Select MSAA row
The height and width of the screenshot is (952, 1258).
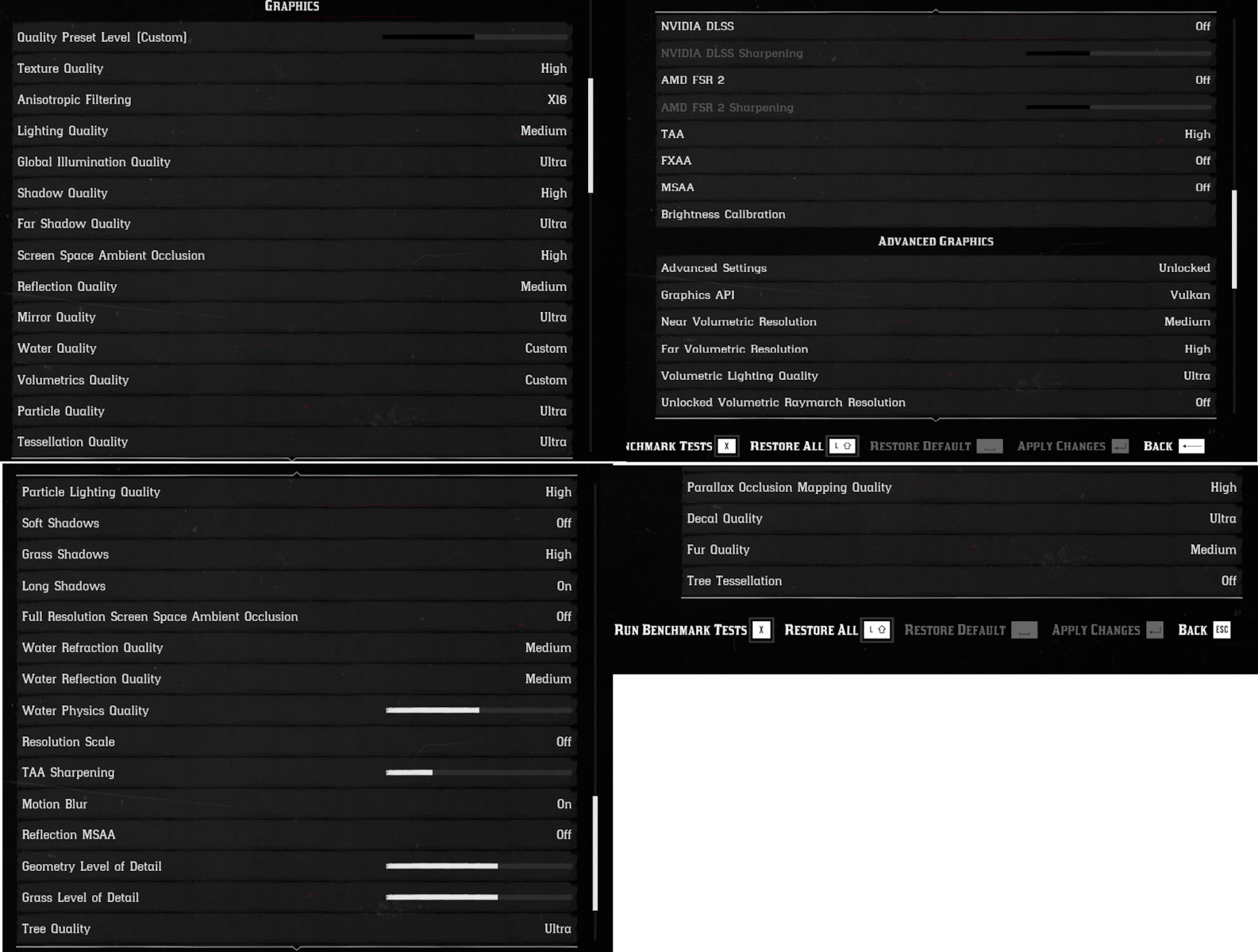point(936,188)
